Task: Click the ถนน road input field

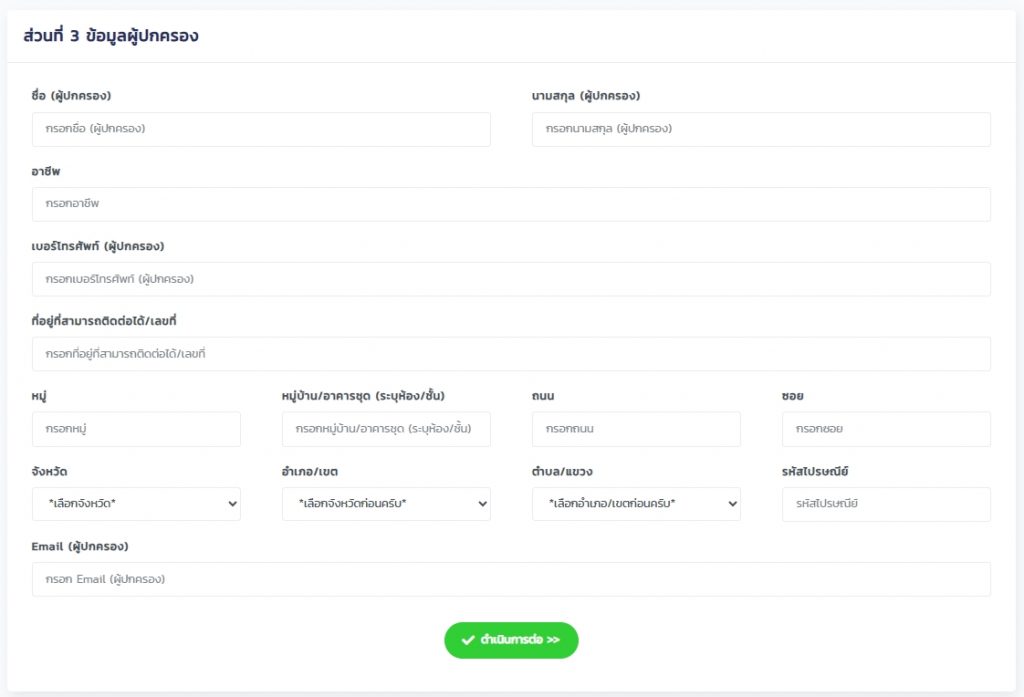Action: [636, 429]
